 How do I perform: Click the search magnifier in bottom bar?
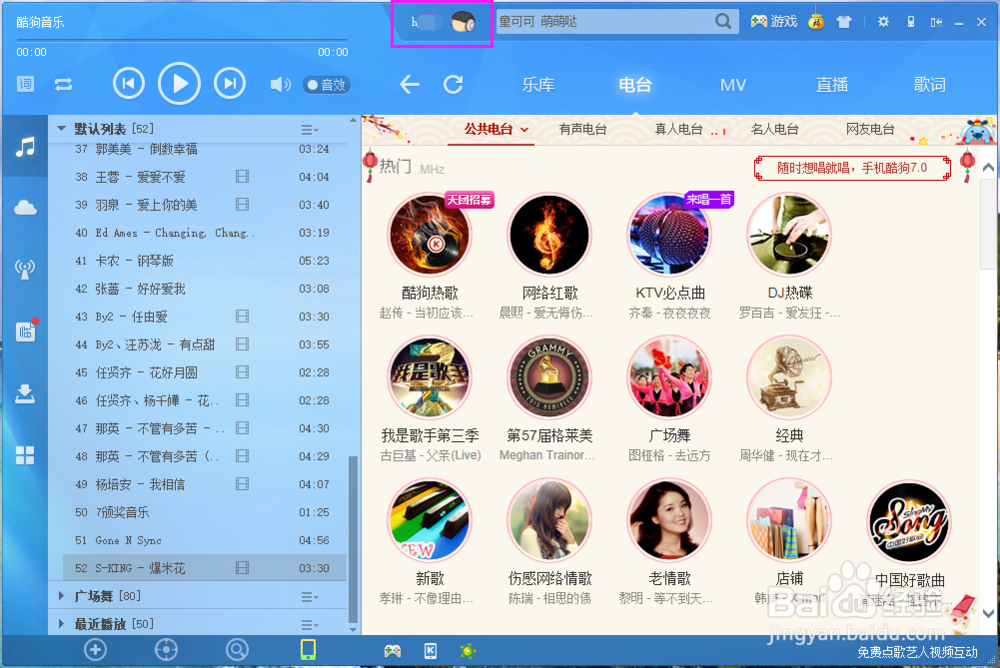pos(237,650)
